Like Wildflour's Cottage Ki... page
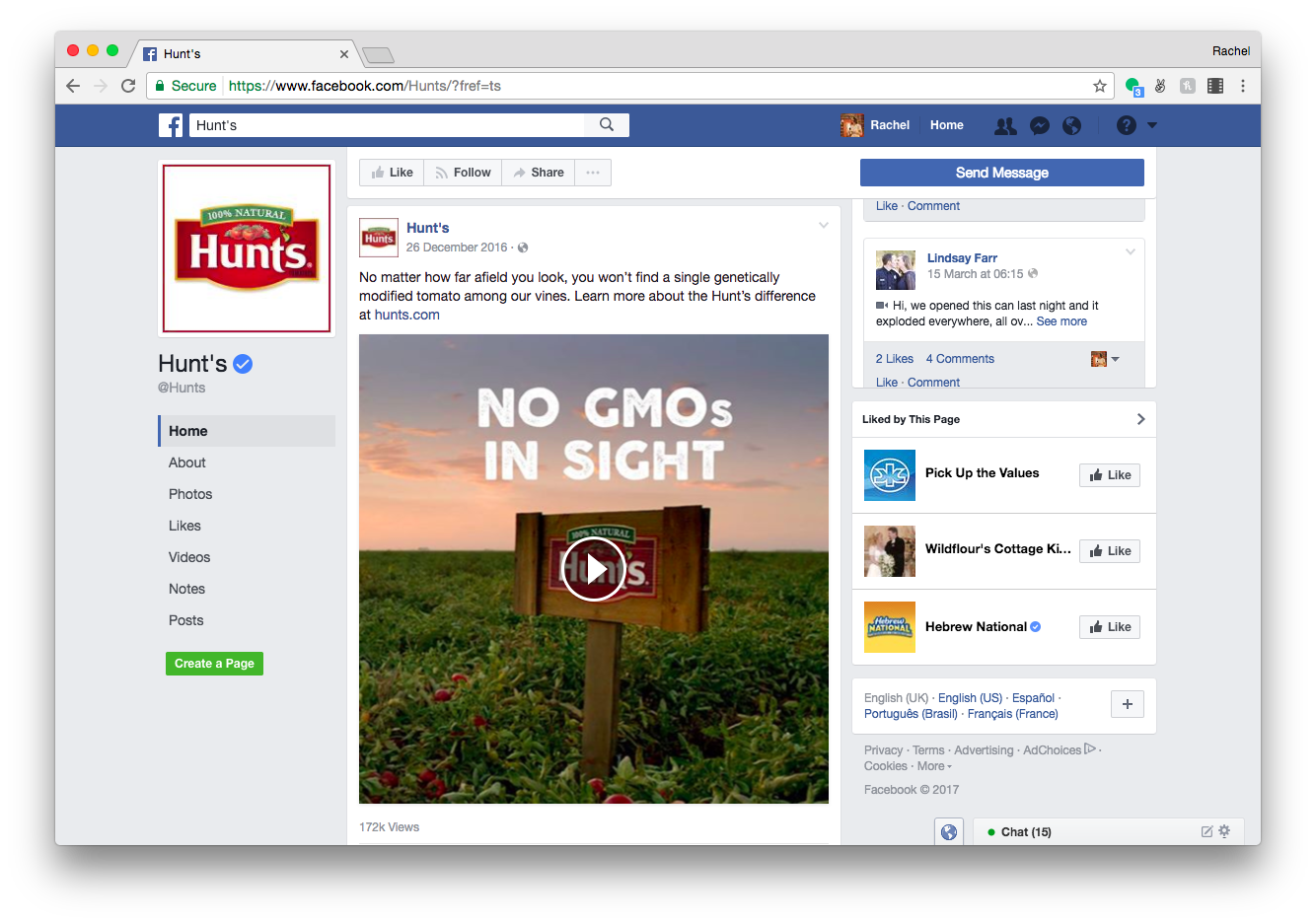 click(x=1110, y=551)
